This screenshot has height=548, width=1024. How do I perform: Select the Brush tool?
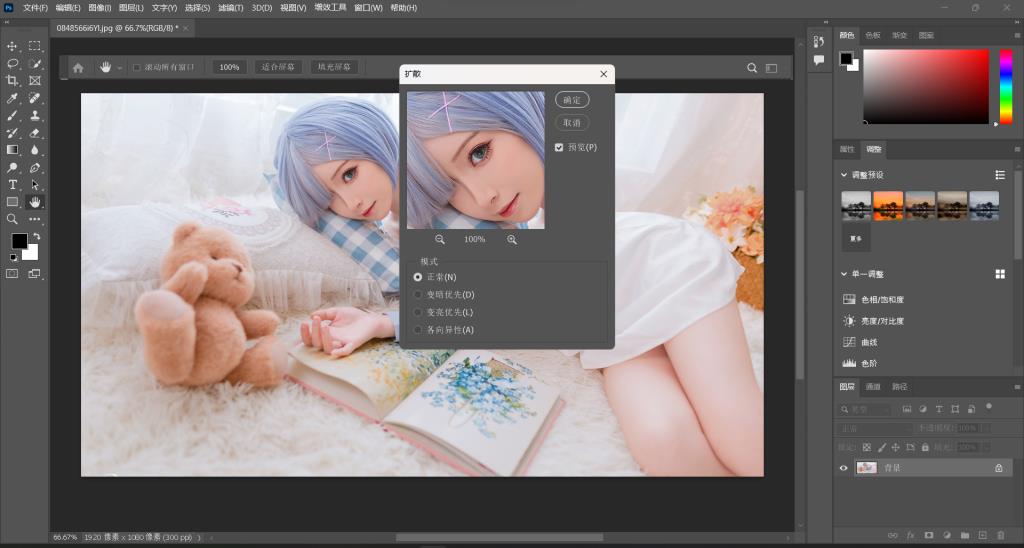(12, 116)
